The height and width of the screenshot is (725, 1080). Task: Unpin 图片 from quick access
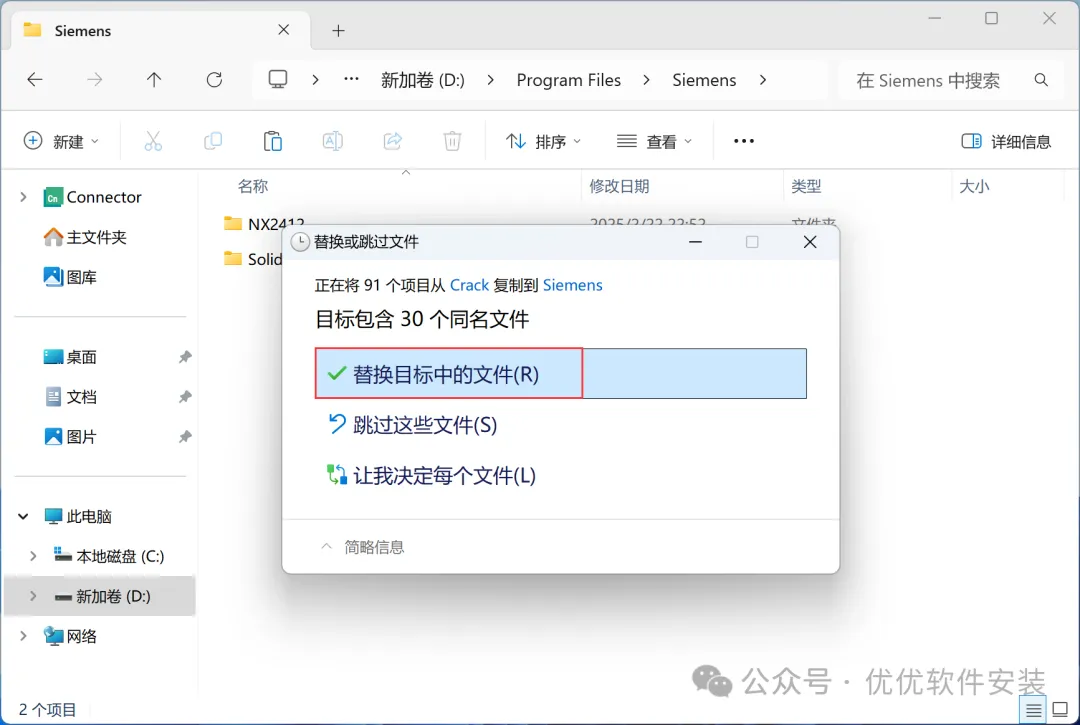[x=185, y=437]
